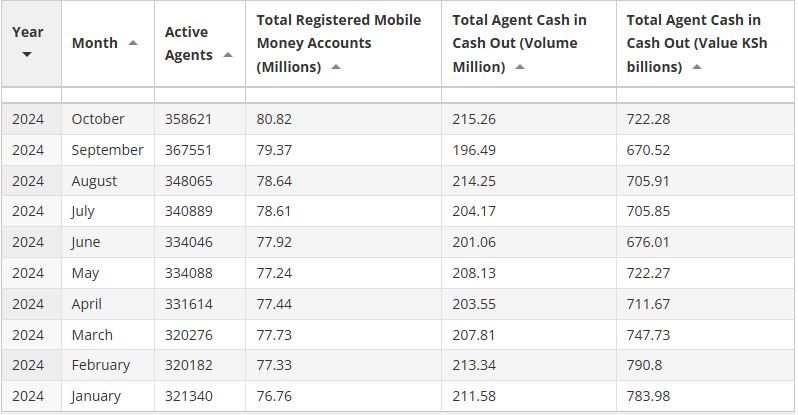Sort by Registered Mobile Money Accounts arrow
Image resolution: width=798 pixels, height=415 pixels.
click(336, 67)
